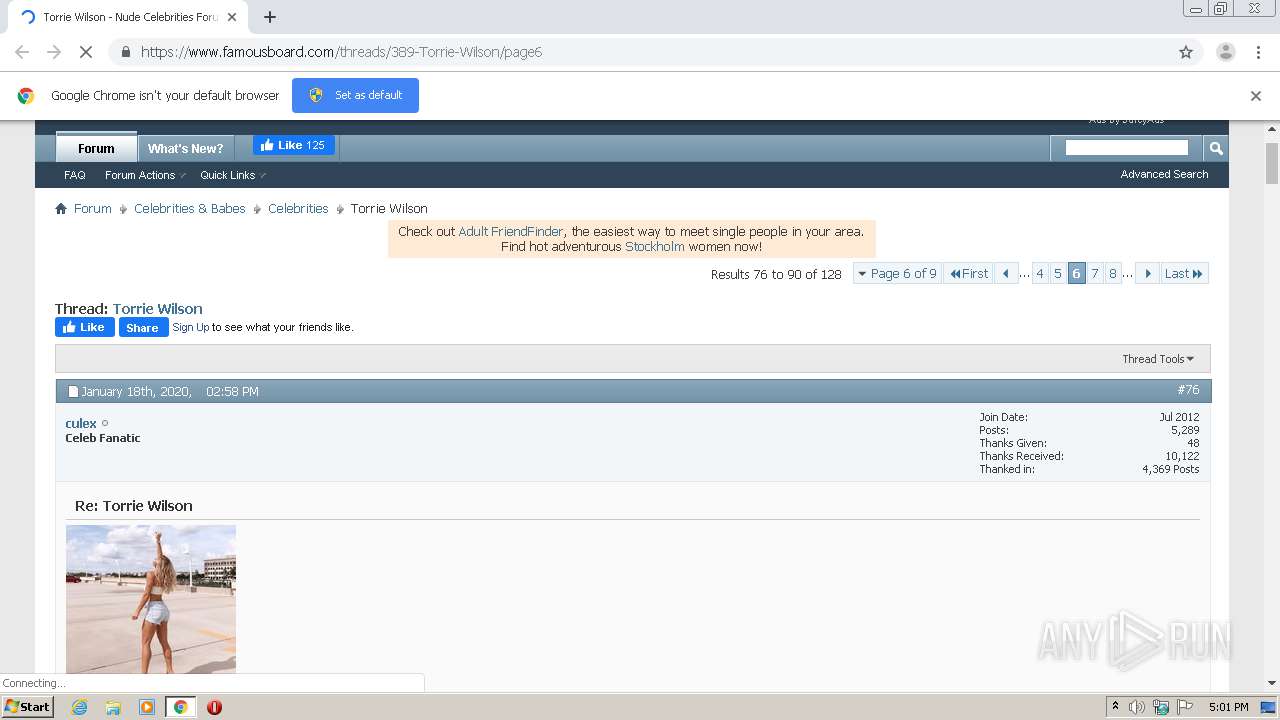This screenshot has height=720, width=1280.
Task: Launch Internet Explorer from taskbar
Action: (x=80, y=707)
